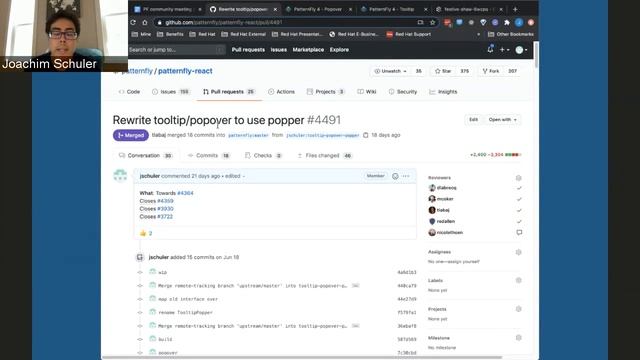640x360 pixels.
Task: Bookmark page with star icon in address bar
Action: (x=432, y=22)
